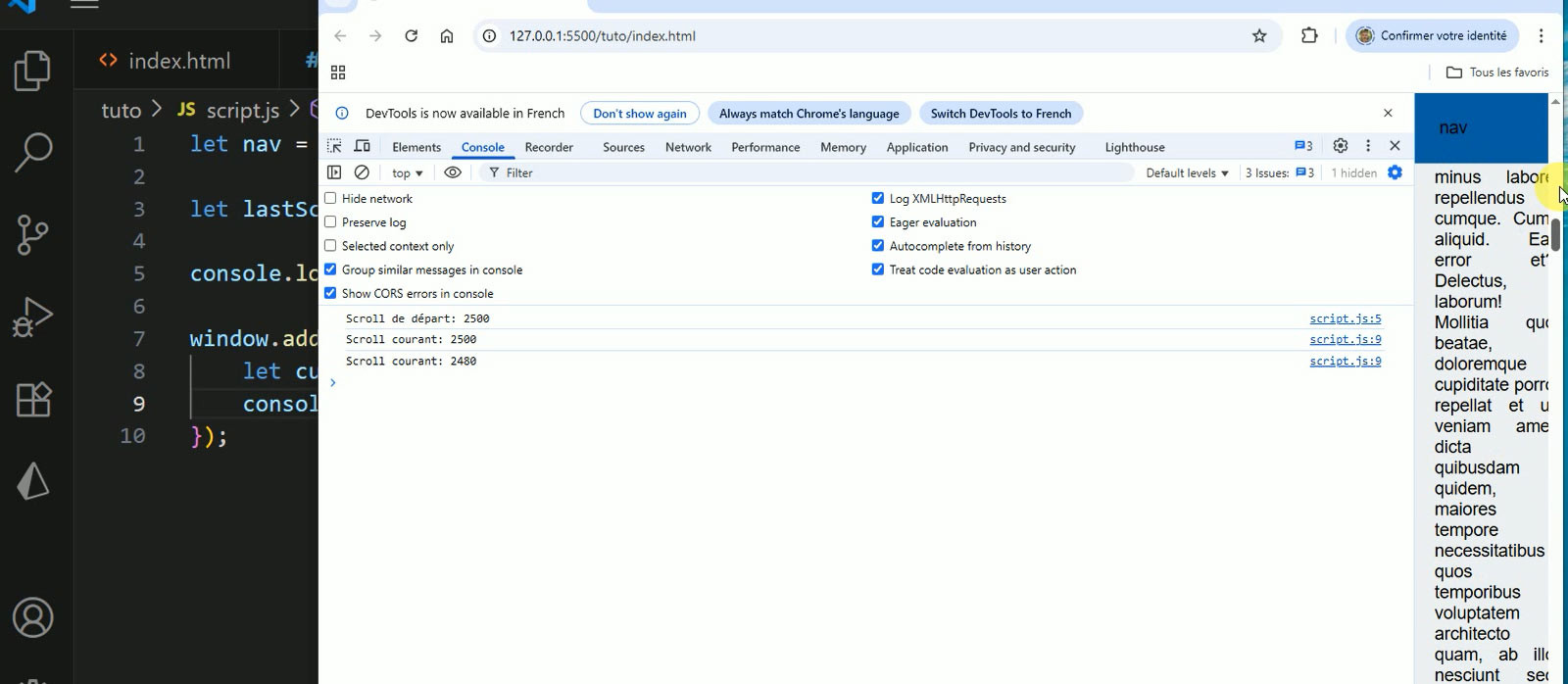This screenshot has height=684, width=1568.
Task: Activate DevTools element inspector picker
Action: pos(334,146)
